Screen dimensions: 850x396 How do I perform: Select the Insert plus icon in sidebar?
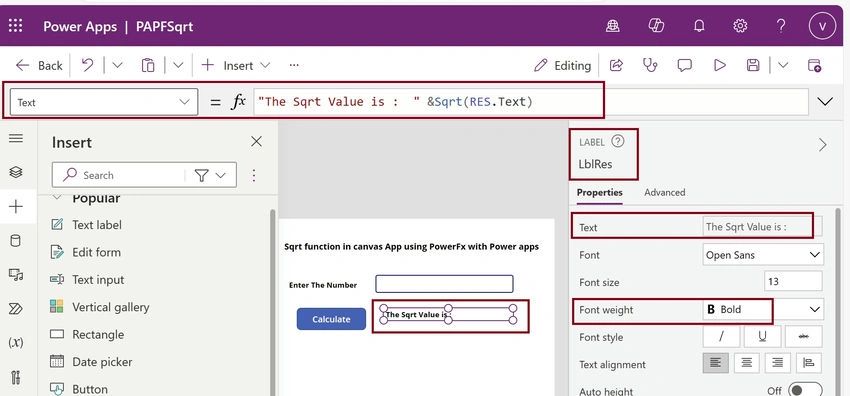tap(16, 206)
